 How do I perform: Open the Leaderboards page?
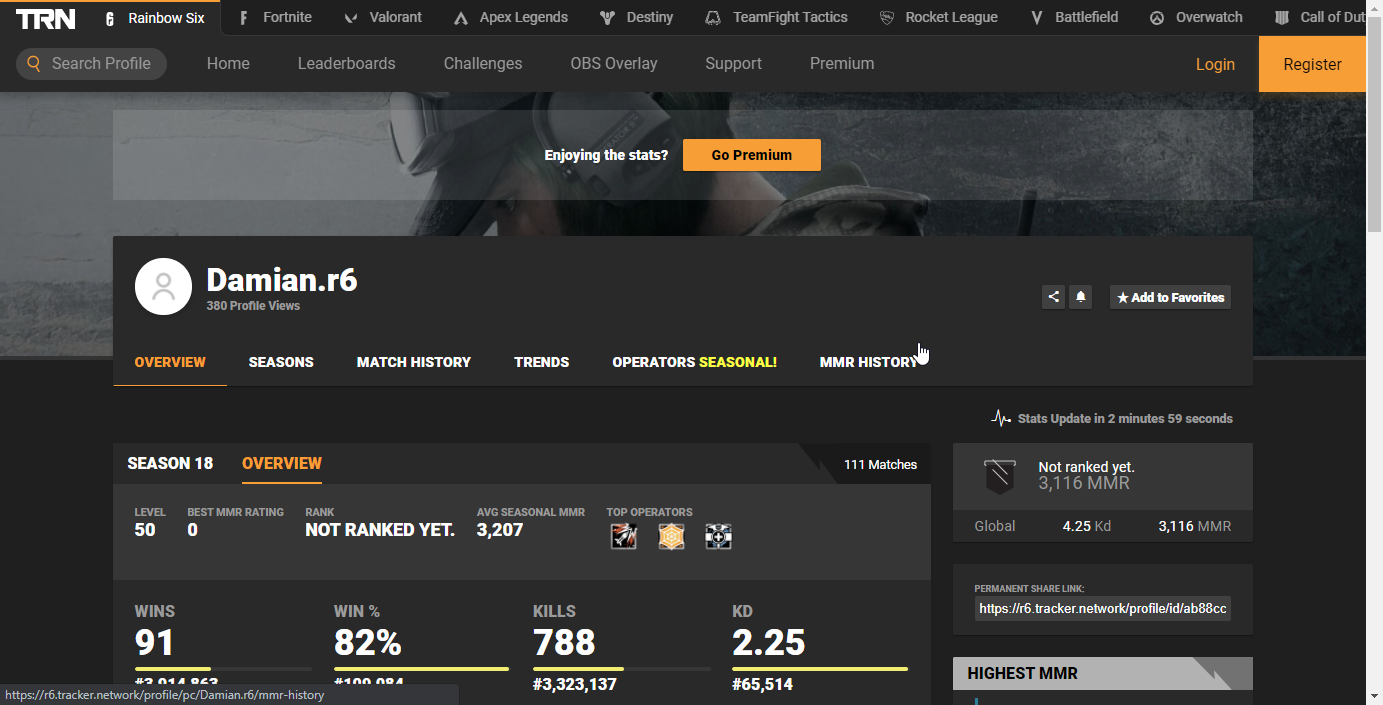[x=346, y=63]
